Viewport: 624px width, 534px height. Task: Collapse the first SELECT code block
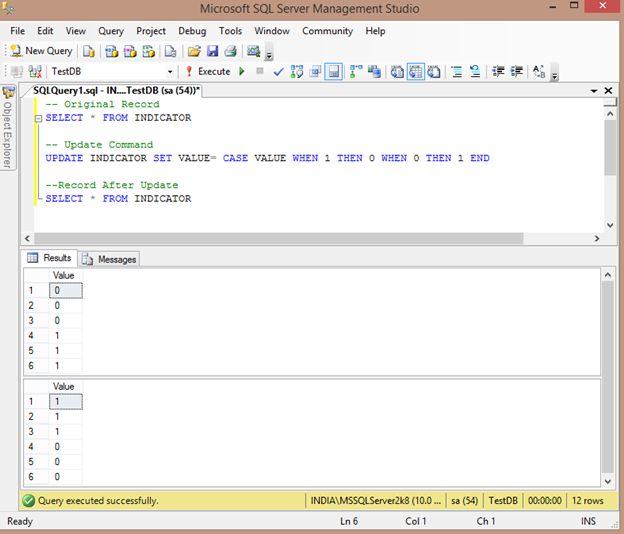[38, 118]
